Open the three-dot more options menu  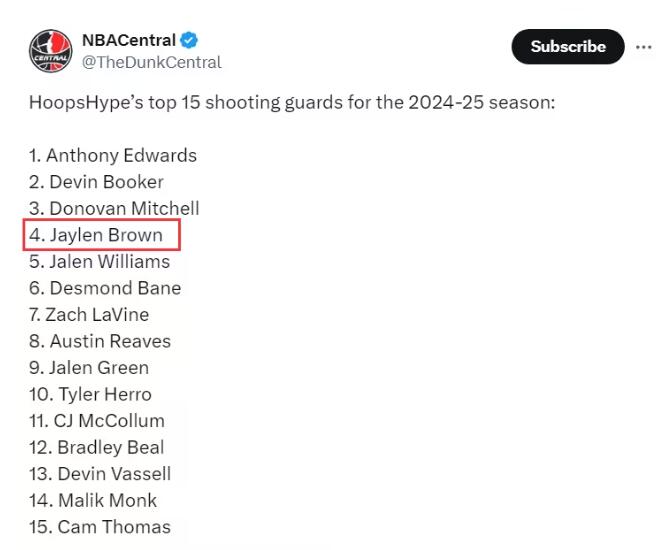tap(643, 47)
